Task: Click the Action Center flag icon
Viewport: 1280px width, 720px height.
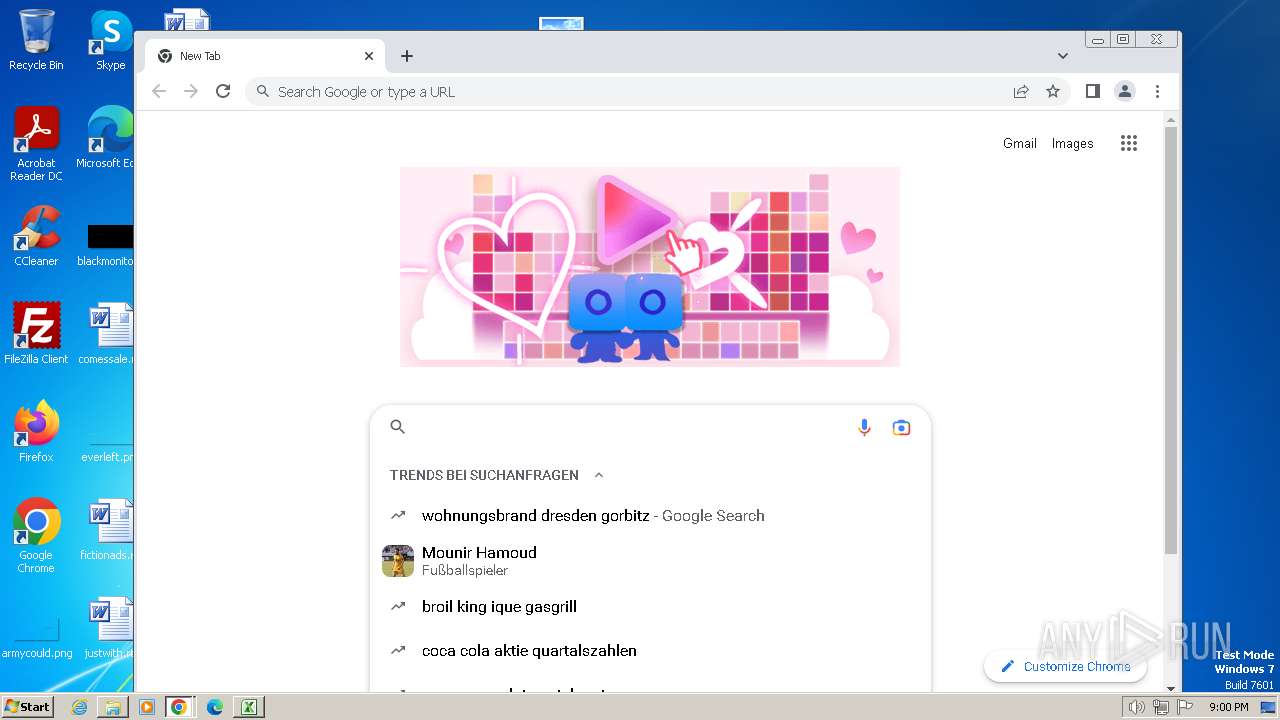Action: [1185, 707]
